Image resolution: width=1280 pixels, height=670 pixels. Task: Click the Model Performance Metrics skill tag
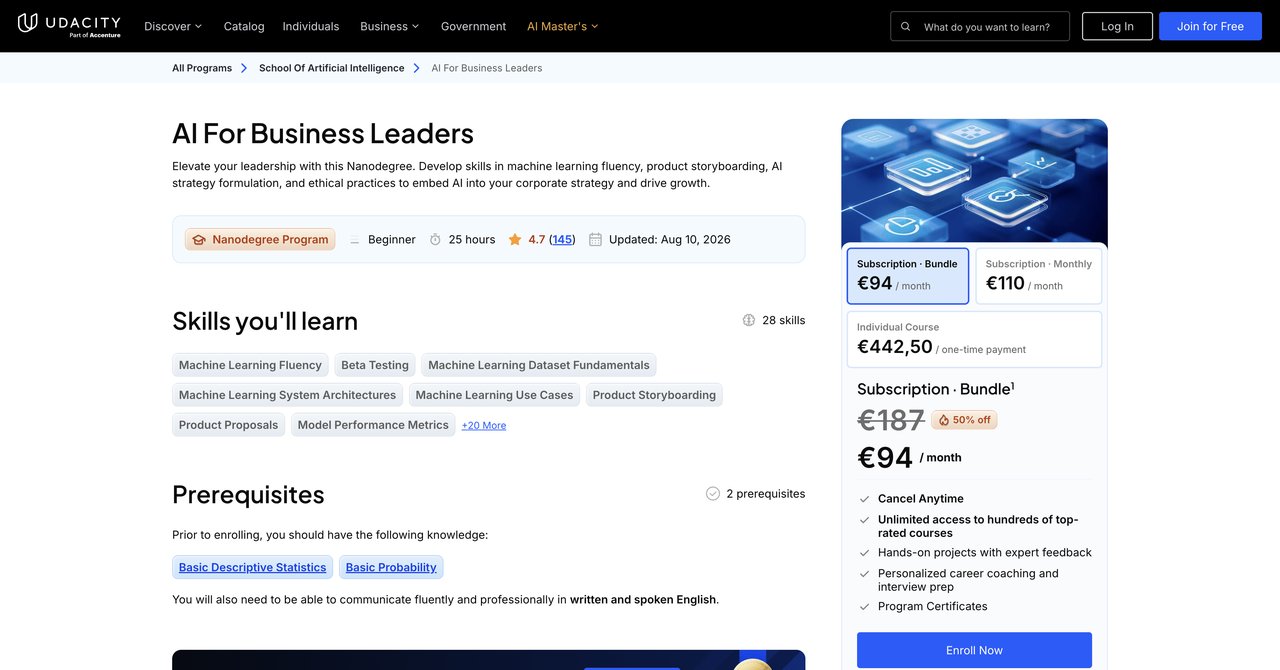tap(373, 425)
